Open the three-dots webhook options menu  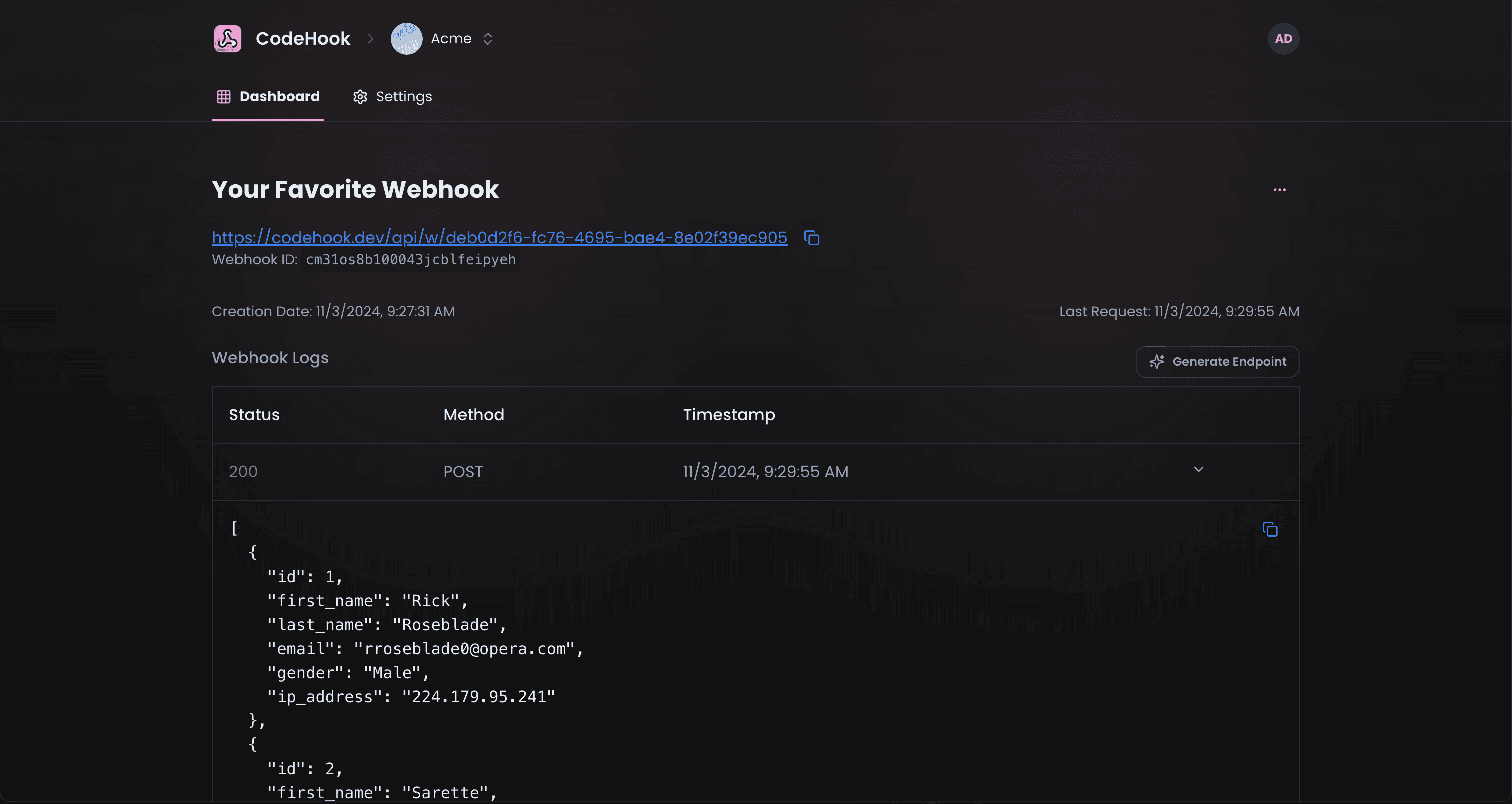pos(1279,190)
